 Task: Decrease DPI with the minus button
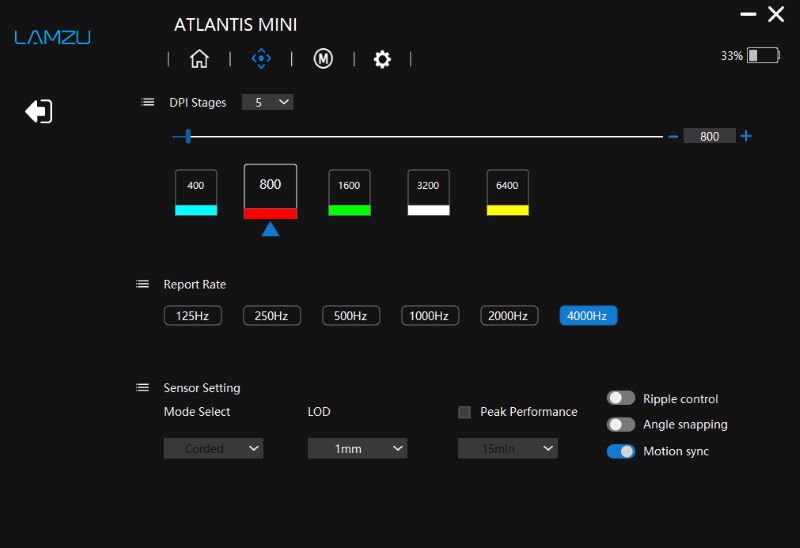(673, 136)
